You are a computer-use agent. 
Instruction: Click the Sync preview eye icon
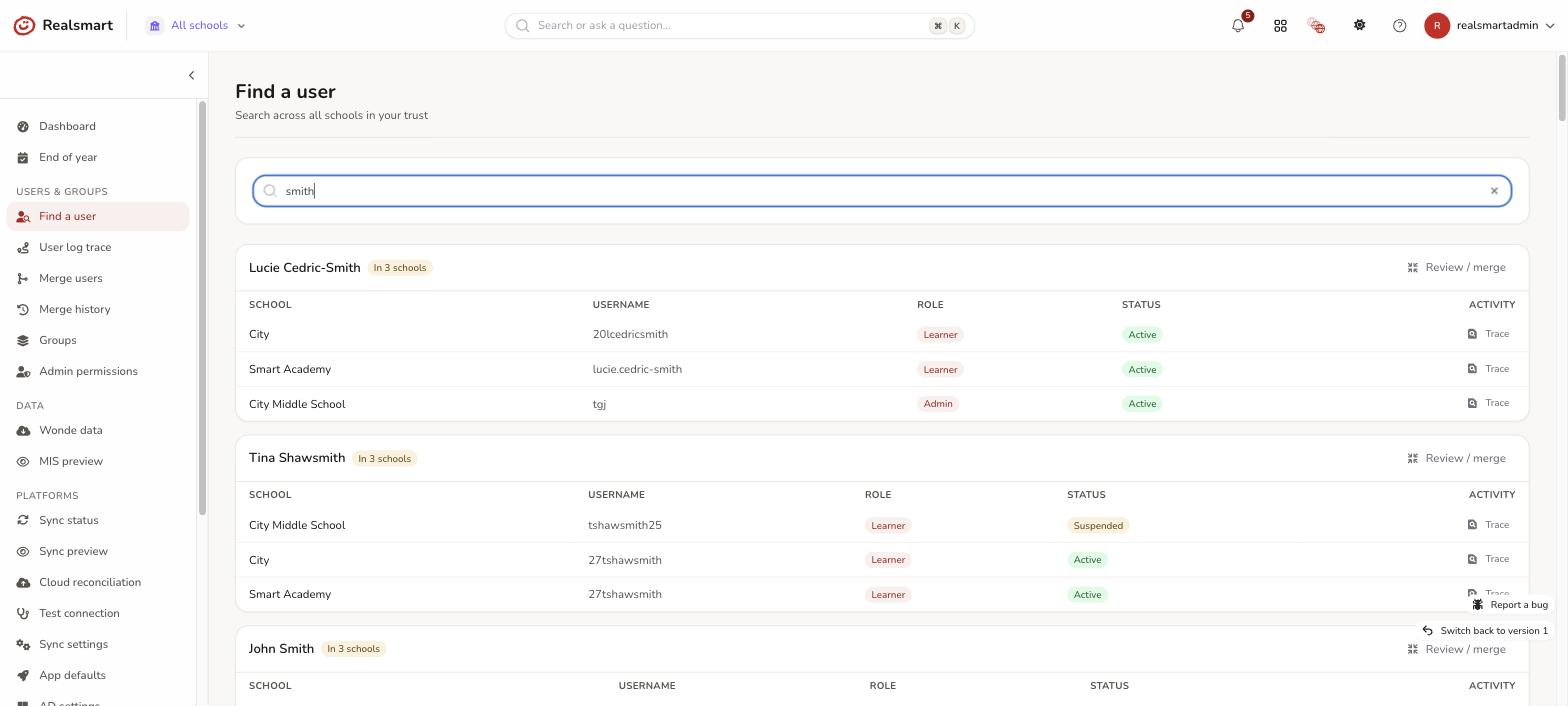pos(23,551)
